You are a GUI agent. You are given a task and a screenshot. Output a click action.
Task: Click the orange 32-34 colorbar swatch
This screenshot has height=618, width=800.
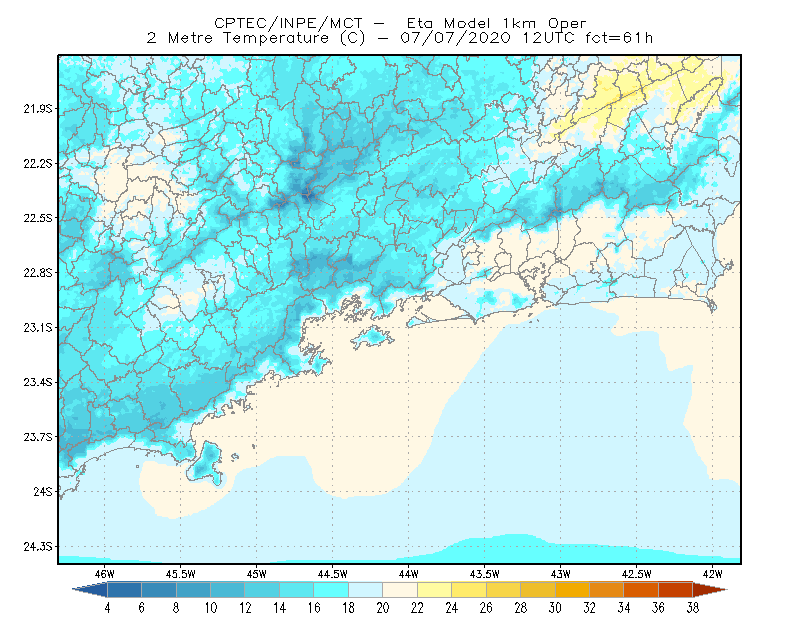(607, 590)
